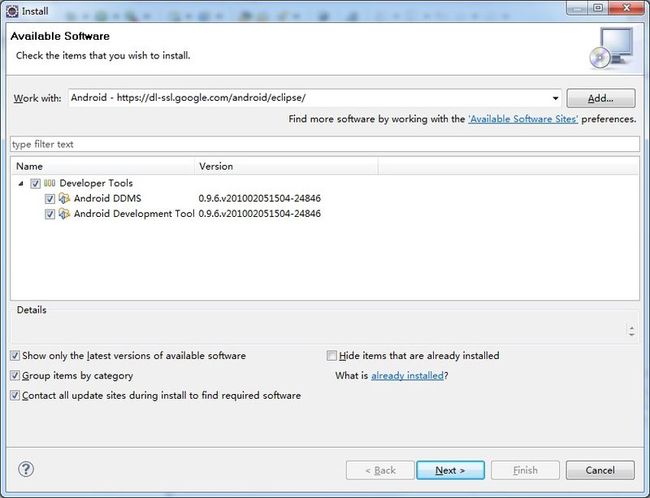650x498 pixels.
Task: Click the Details area stepper arrows
Action: point(631,330)
